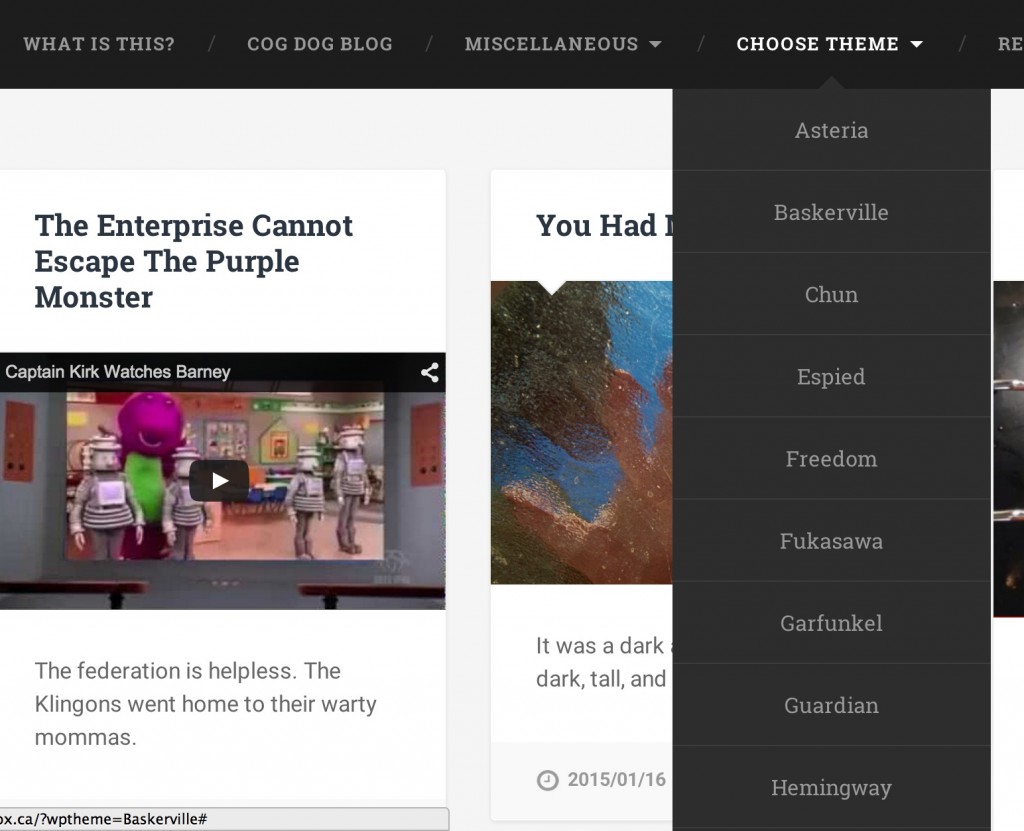Open the What Is This? page
The height and width of the screenshot is (831, 1024).
(x=99, y=44)
